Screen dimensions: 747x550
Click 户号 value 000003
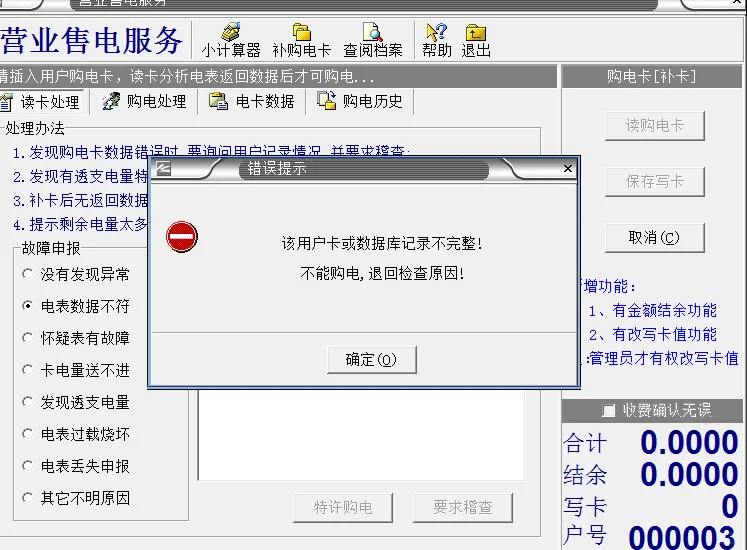682,538
